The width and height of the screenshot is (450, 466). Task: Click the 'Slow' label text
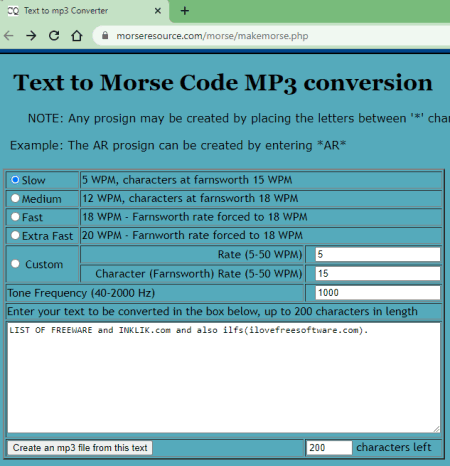(x=33, y=180)
